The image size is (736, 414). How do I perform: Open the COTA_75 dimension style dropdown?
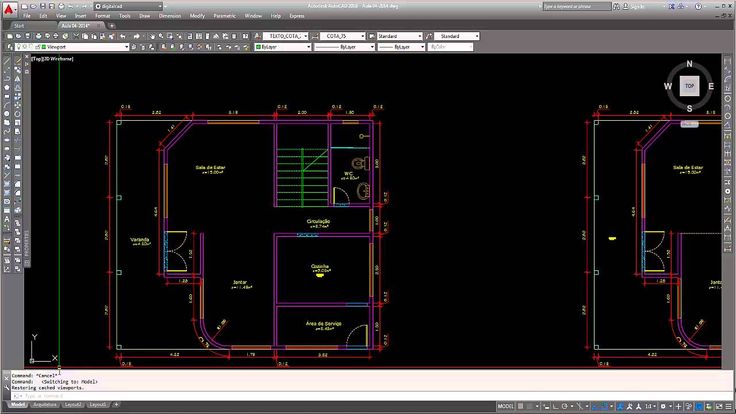click(343, 36)
